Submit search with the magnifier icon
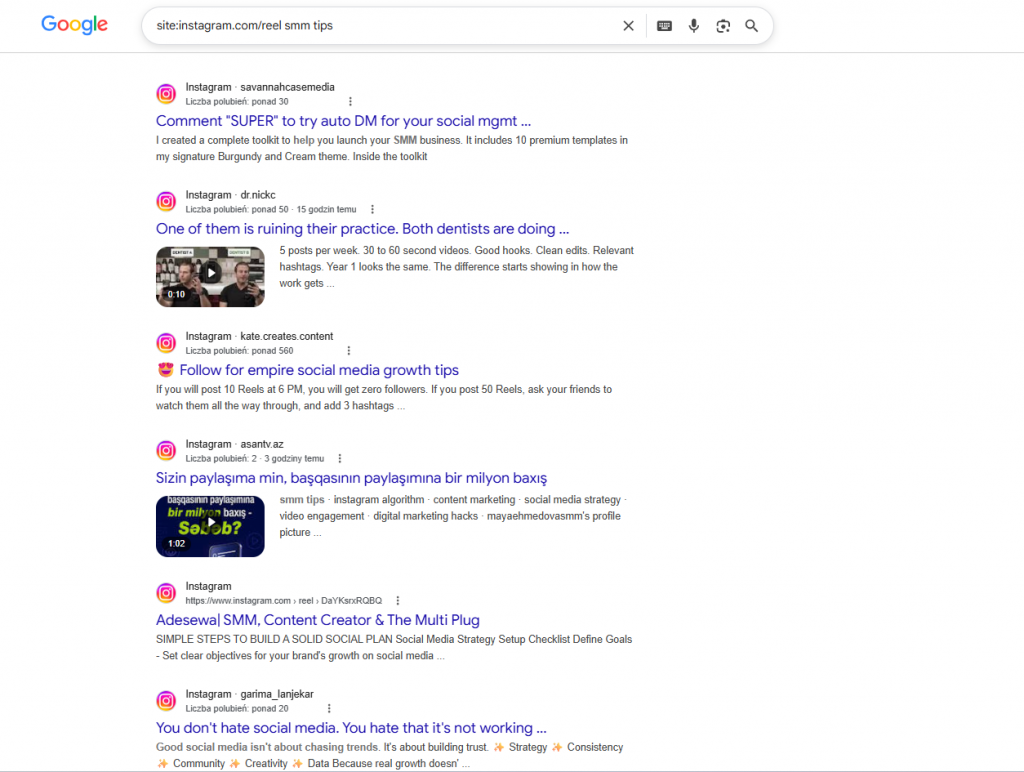 click(752, 25)
